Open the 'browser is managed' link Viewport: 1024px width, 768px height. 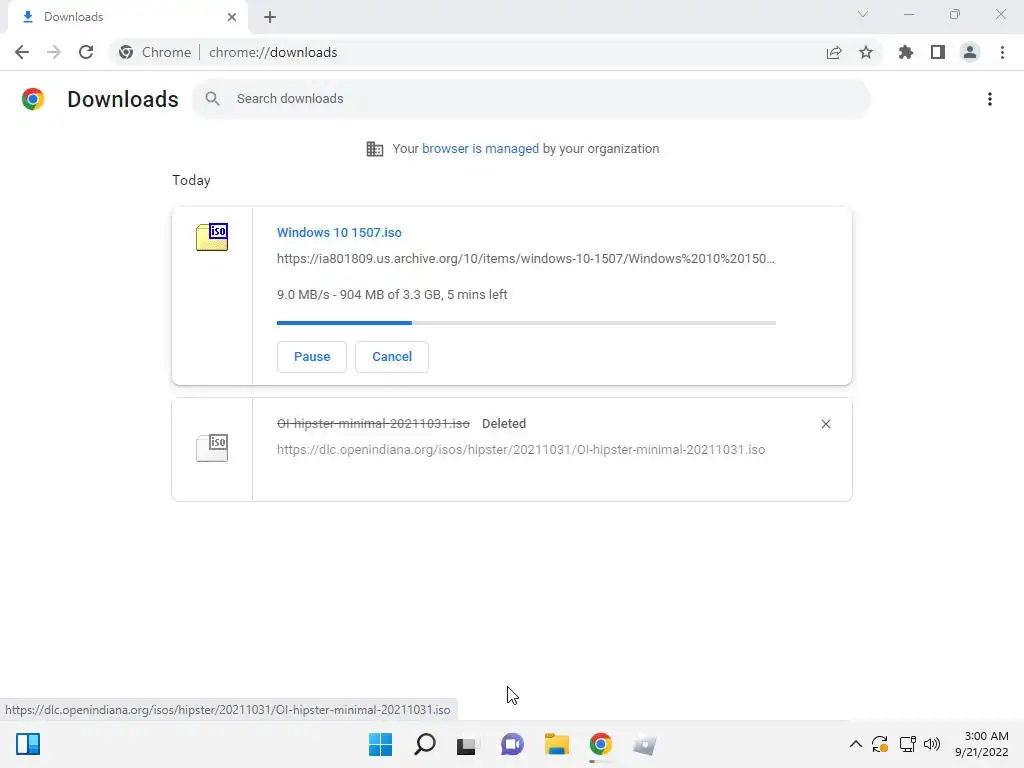point(480,149)
